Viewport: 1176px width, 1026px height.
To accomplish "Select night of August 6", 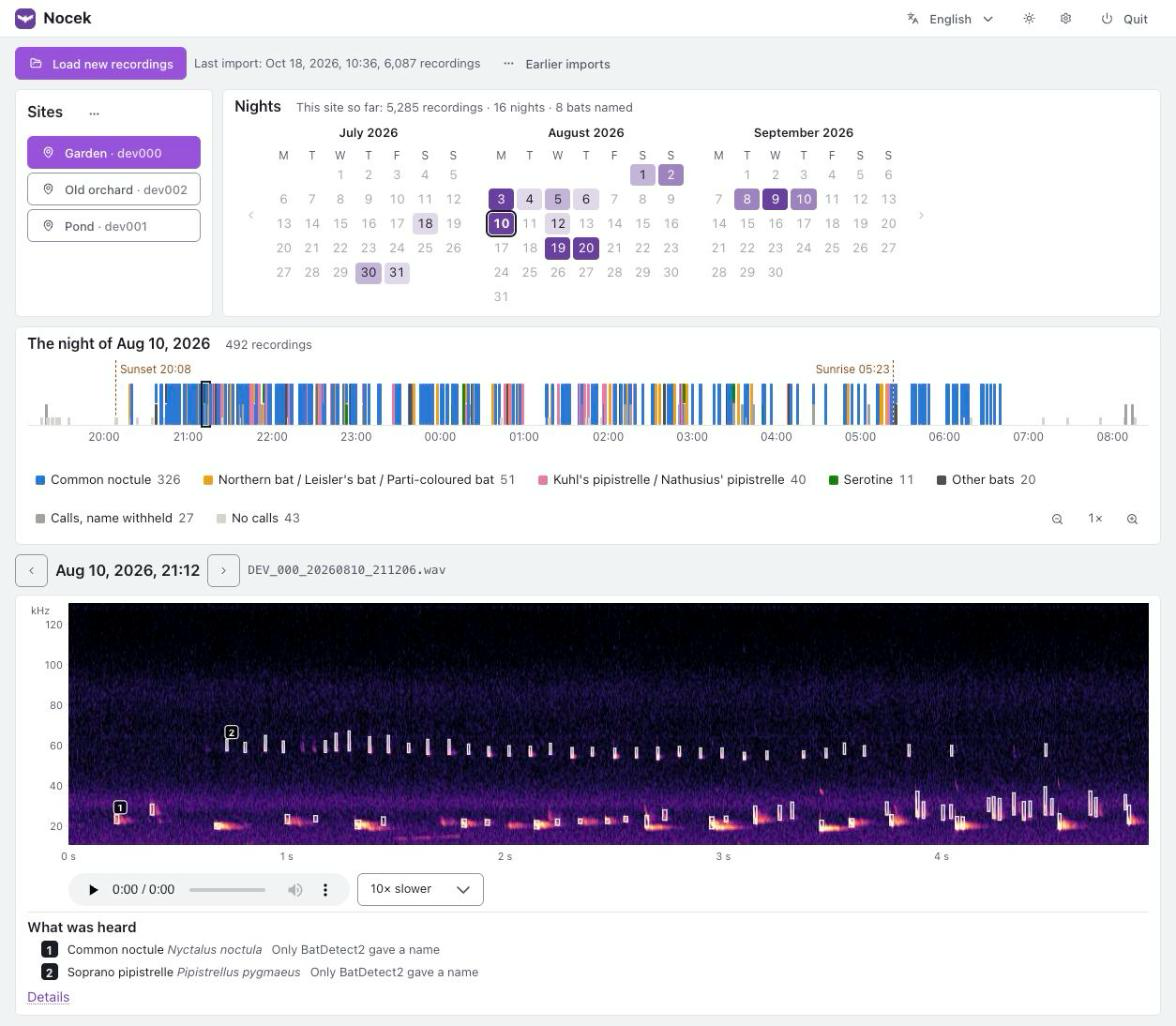I will (586, 199).
